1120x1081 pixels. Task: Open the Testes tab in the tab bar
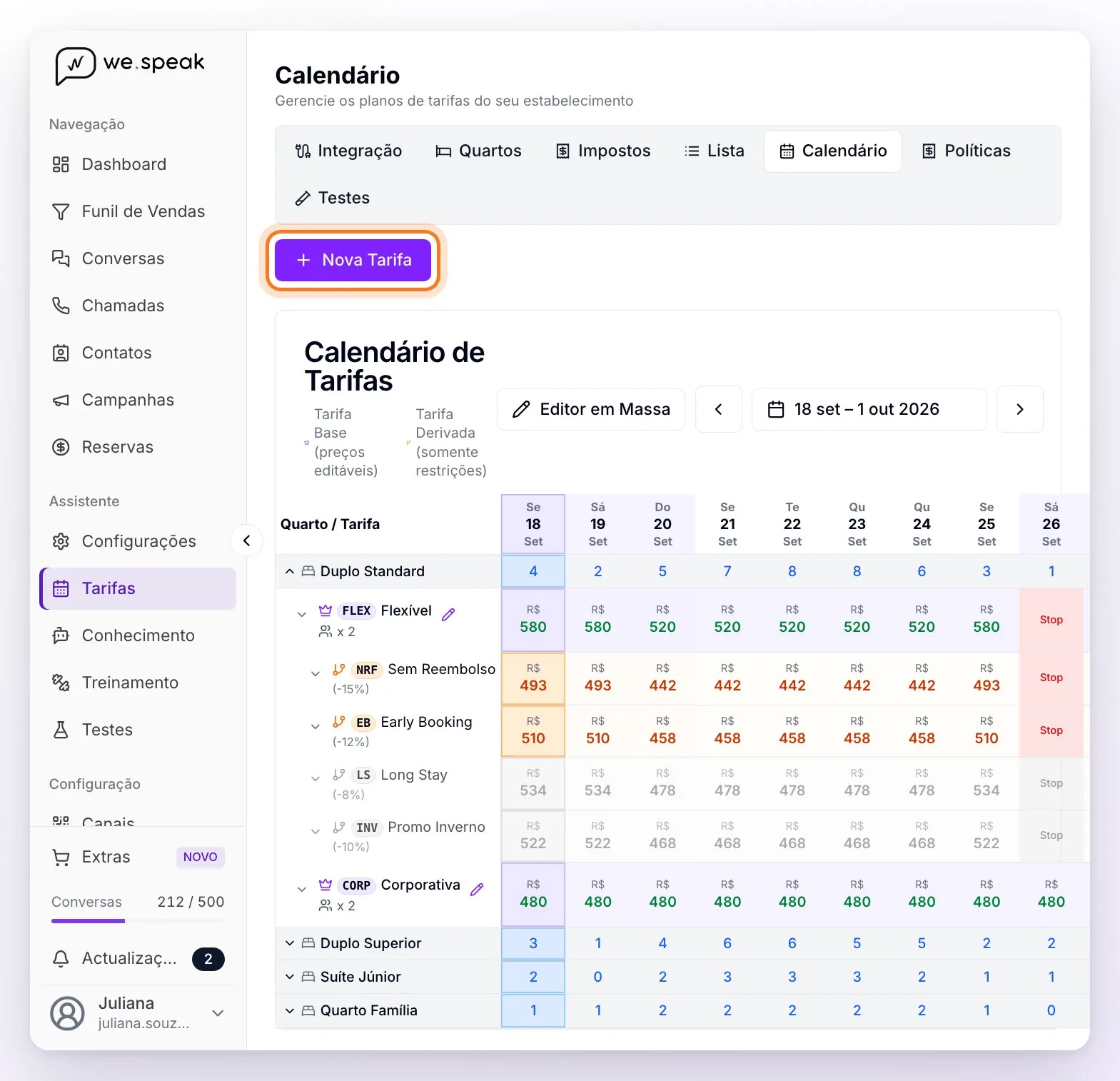(x=333, y=198)
